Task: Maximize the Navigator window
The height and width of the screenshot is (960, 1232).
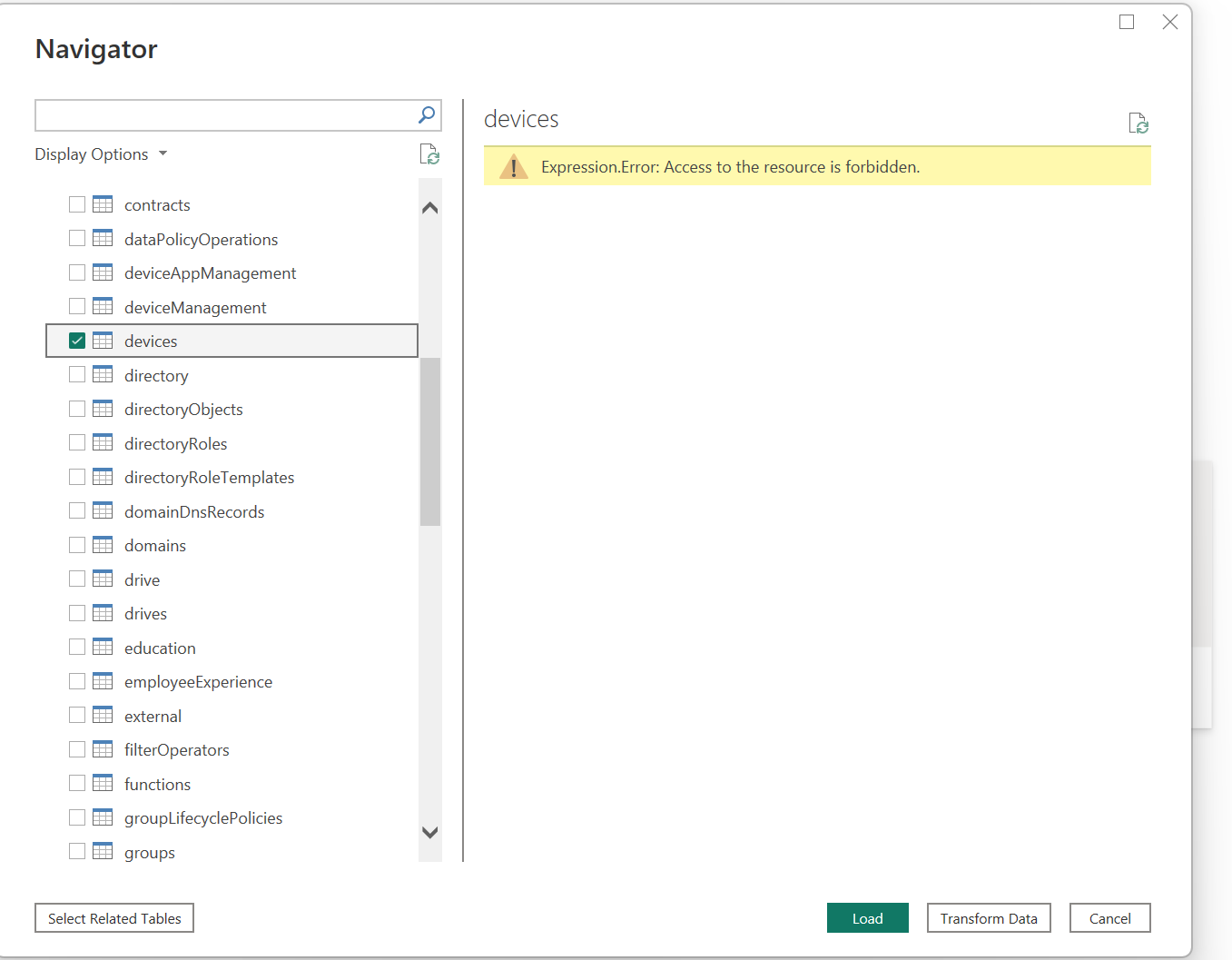Action: pyautogui.click(x=1127, y=22)
